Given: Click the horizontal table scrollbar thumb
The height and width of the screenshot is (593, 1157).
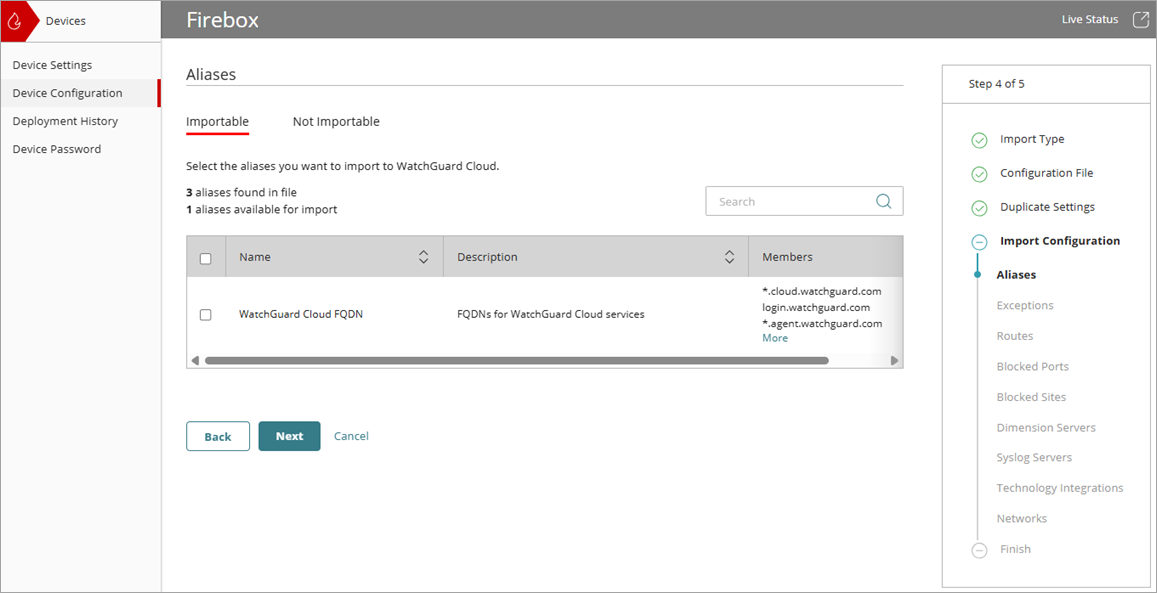Looking at the screenshot, I should (x=517, y=361).
